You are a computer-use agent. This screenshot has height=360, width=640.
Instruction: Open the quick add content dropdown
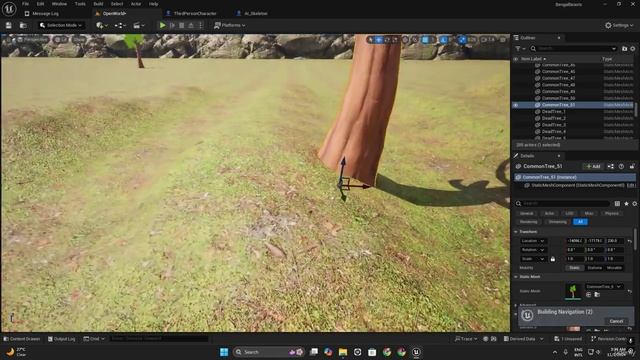tap(102, 25)
